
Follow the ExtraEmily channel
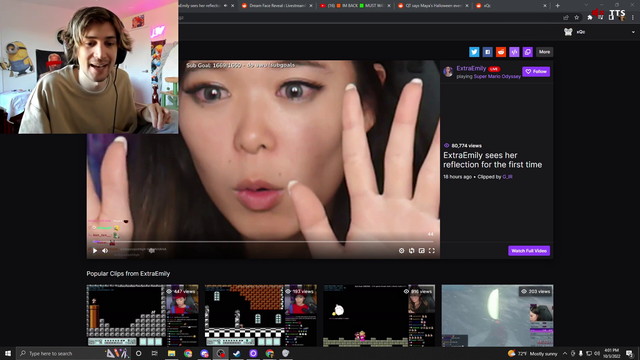point(536,71)
